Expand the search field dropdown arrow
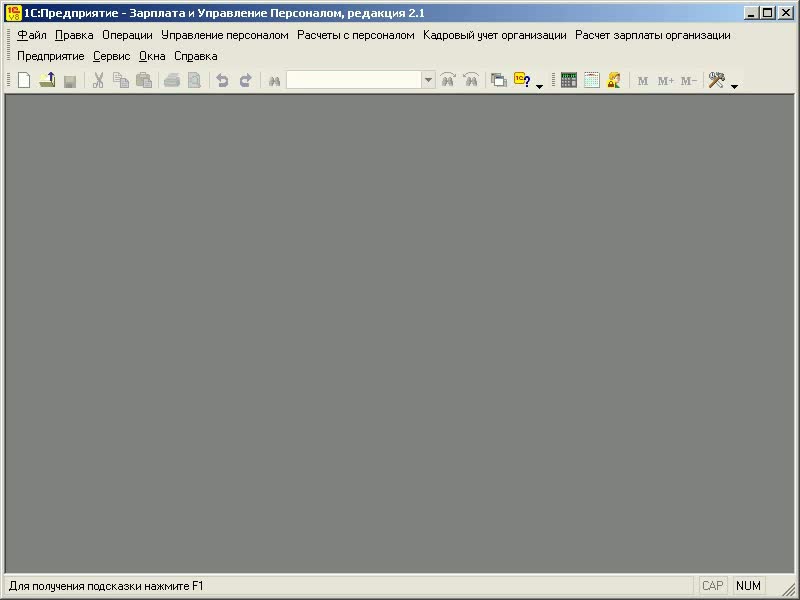The width and height of the screenshot is (800, 600). pos(428,81)
